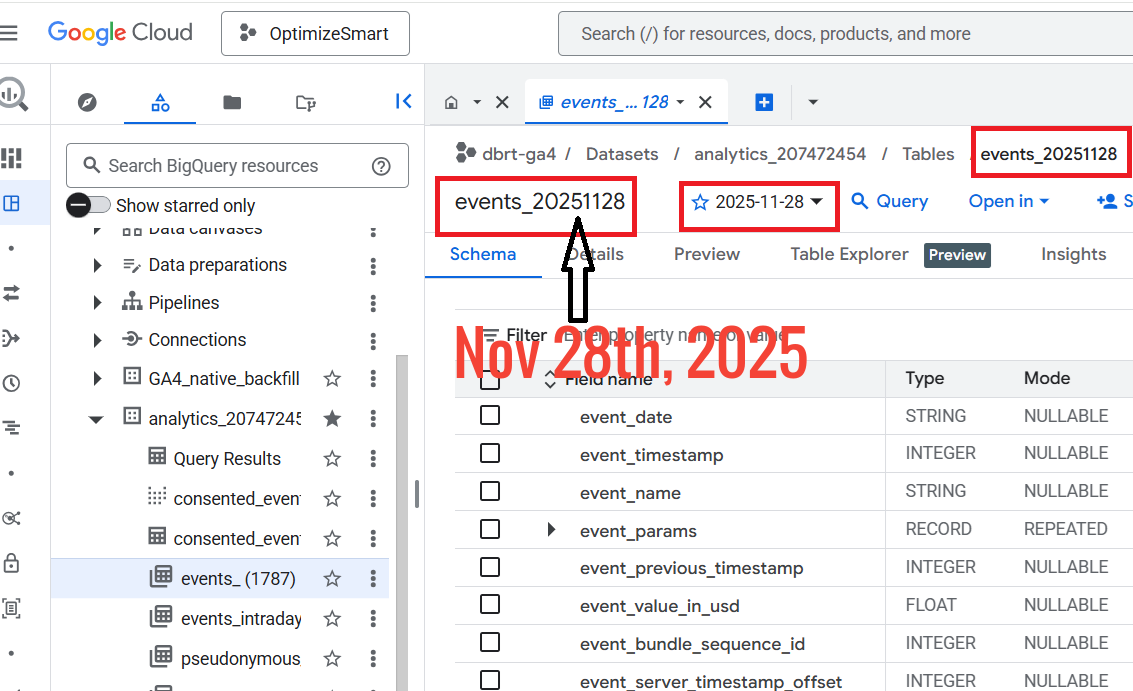Image resolution: width=1133 pixels, height=691 pixels.
Task: Click help icon in search resources box
Action: 381,166
